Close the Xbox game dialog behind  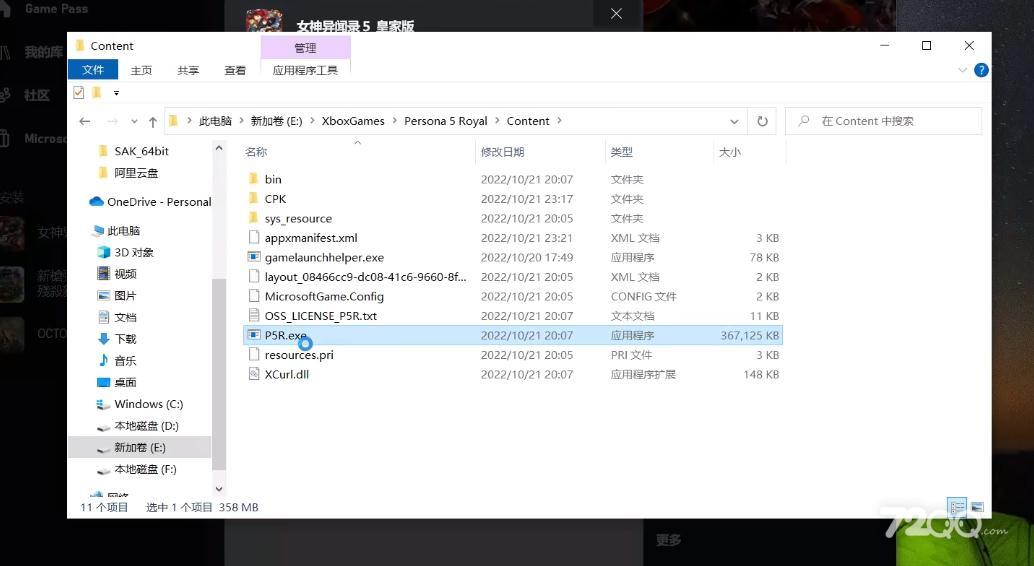pyautogui.click(x=617, y=14)
